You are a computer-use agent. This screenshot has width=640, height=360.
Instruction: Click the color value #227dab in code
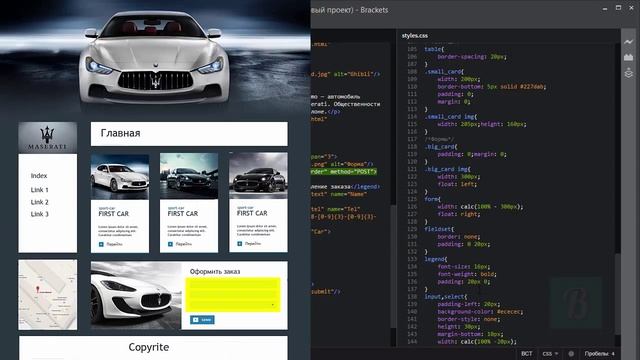tap(532, 87)
